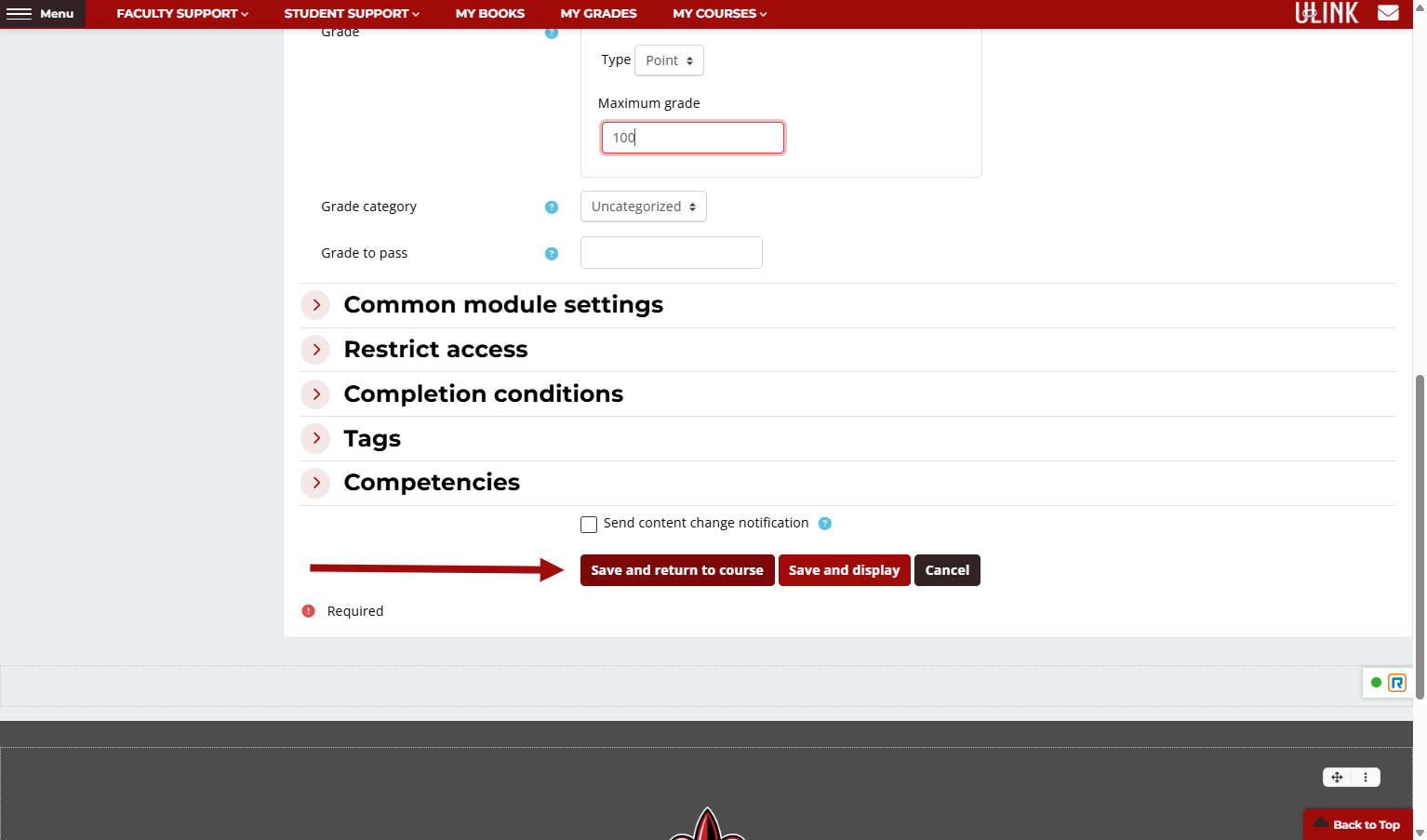Click the green status dot
Screen dimensions: 1427x840
click(x=1376, y=683)
